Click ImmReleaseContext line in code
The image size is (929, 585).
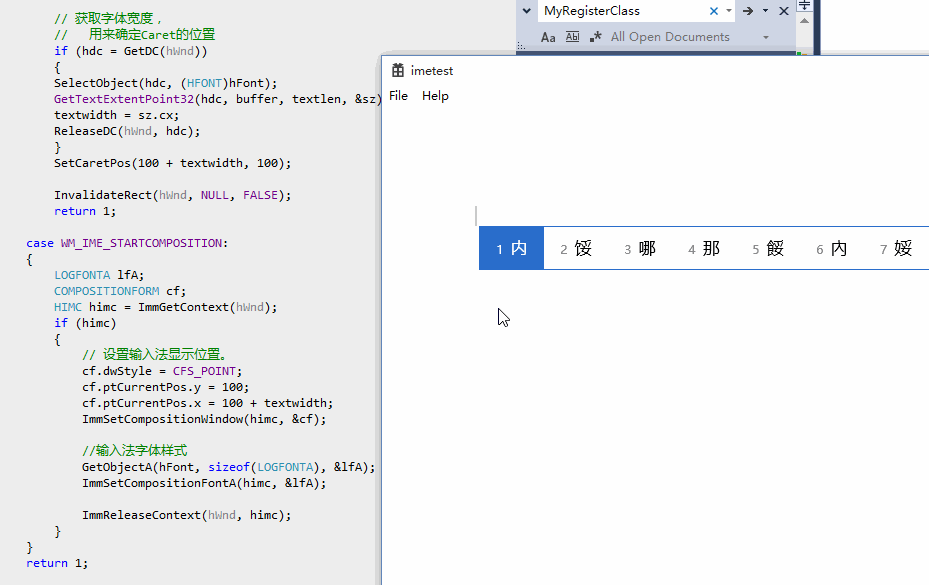(187, 515)
